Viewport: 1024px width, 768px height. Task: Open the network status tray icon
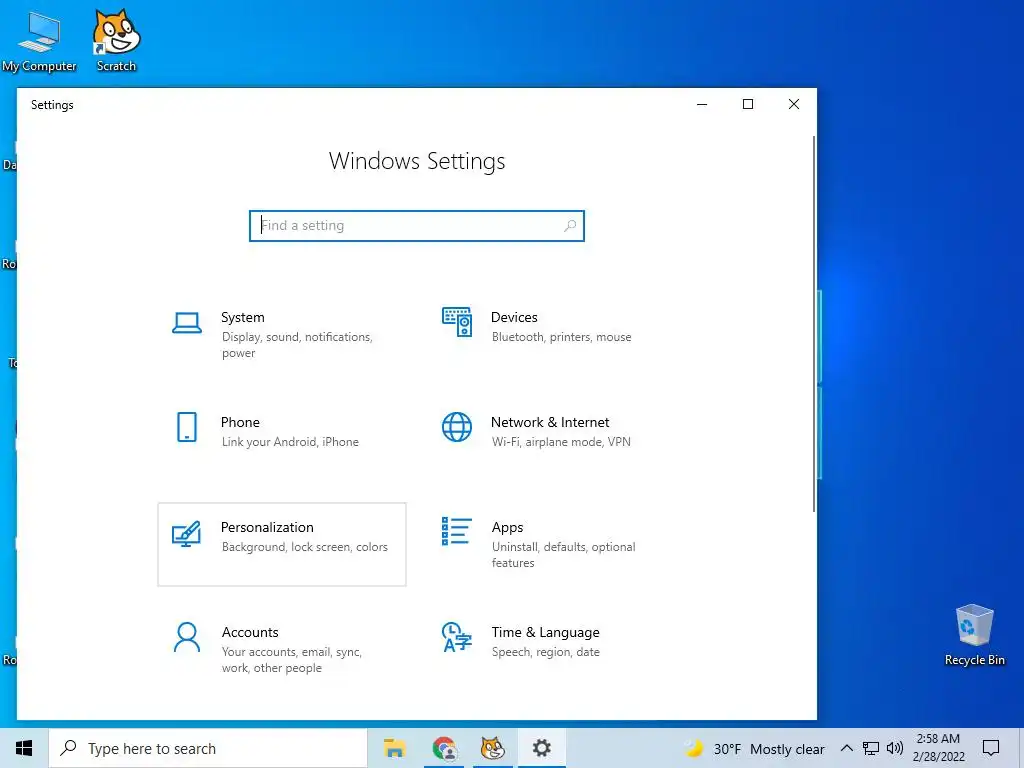(x=871, y=748)
